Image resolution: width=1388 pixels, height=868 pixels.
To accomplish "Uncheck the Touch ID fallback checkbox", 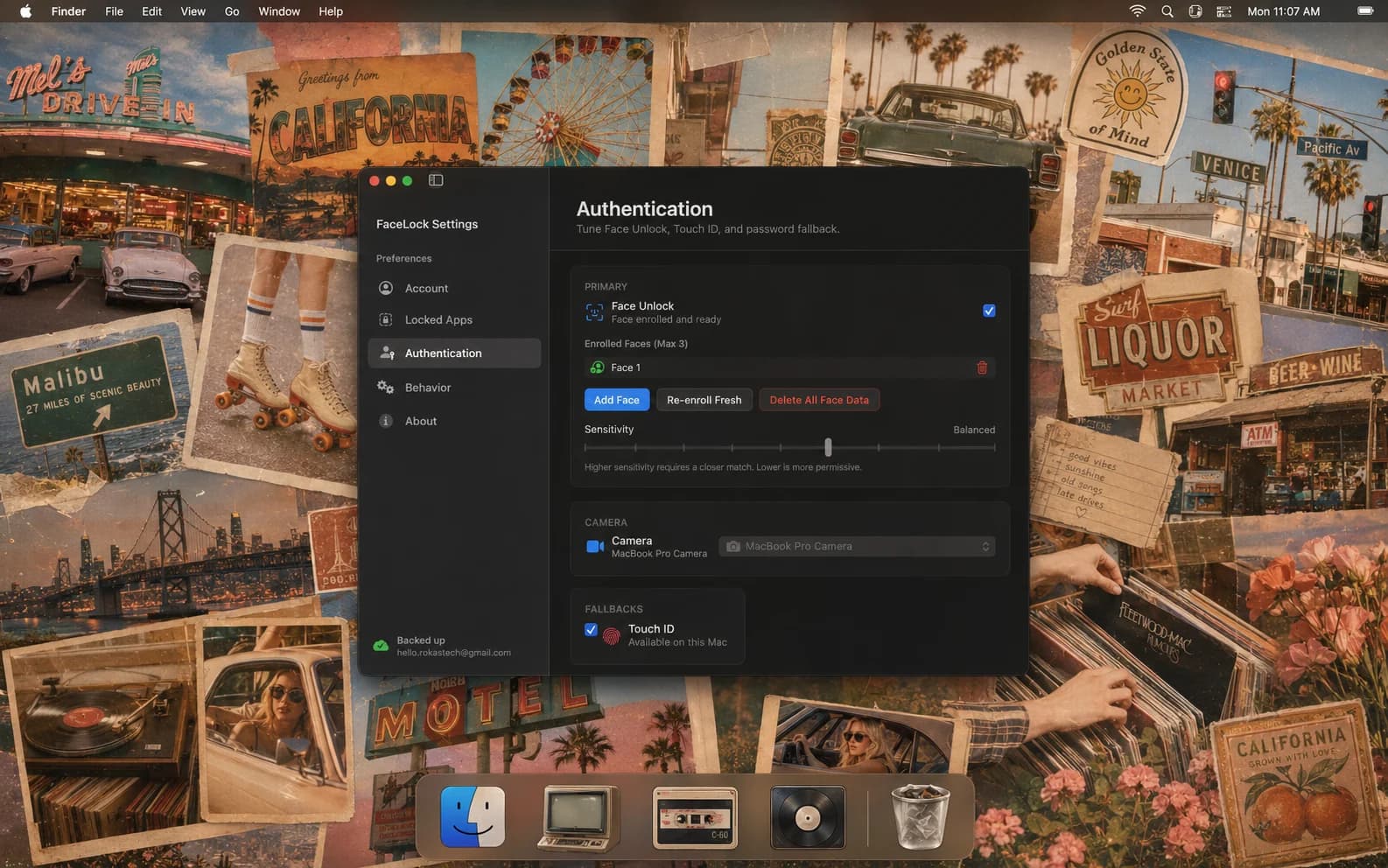I will click(591, 629).
